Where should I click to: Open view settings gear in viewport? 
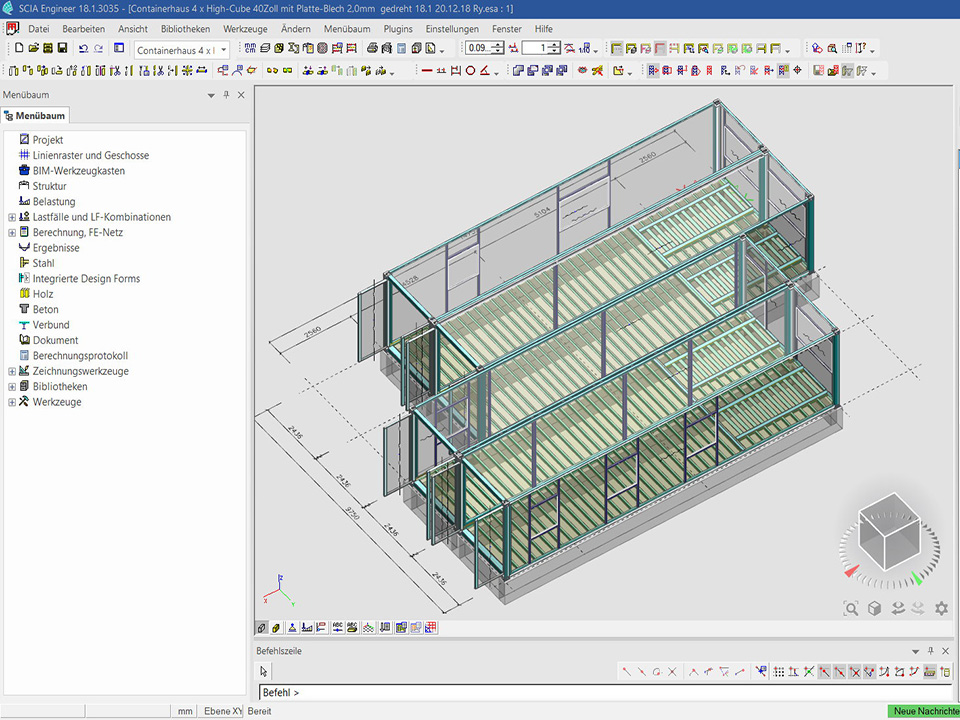point(941,608)
